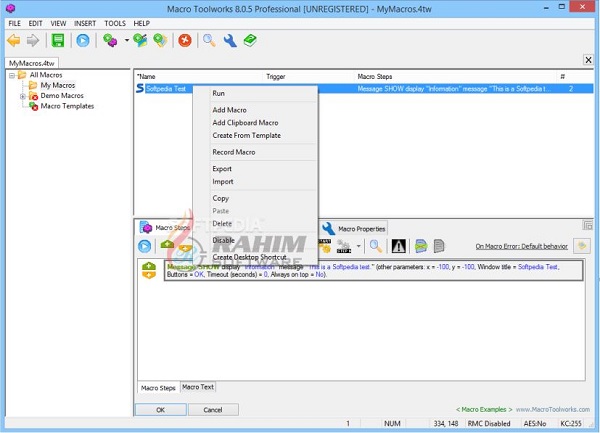The width and height of the screenshot is (600, 433).
Task: Run steps with the editor play icon
Action: (x=144, y=246)
